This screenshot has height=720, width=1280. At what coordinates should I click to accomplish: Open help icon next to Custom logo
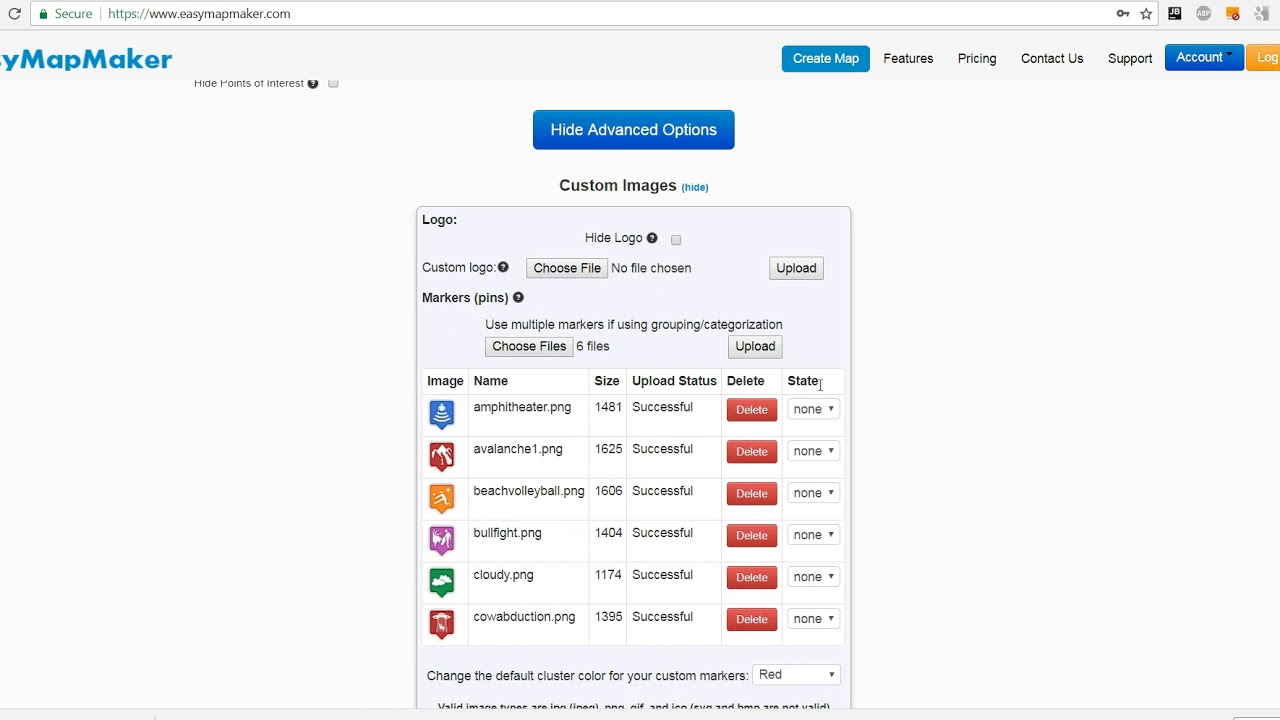(x=503, y=267)
